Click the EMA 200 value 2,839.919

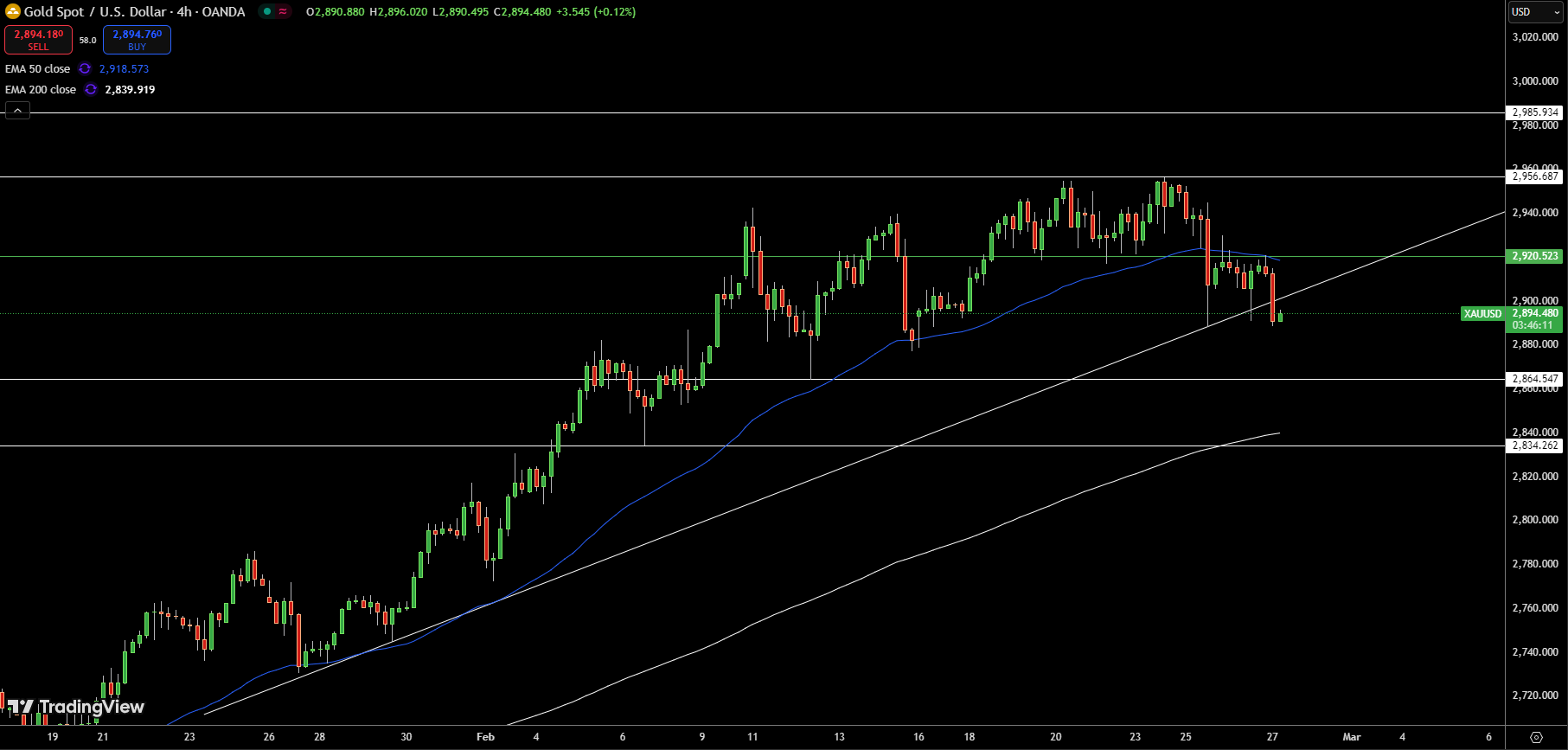click(x=130, y=89)
